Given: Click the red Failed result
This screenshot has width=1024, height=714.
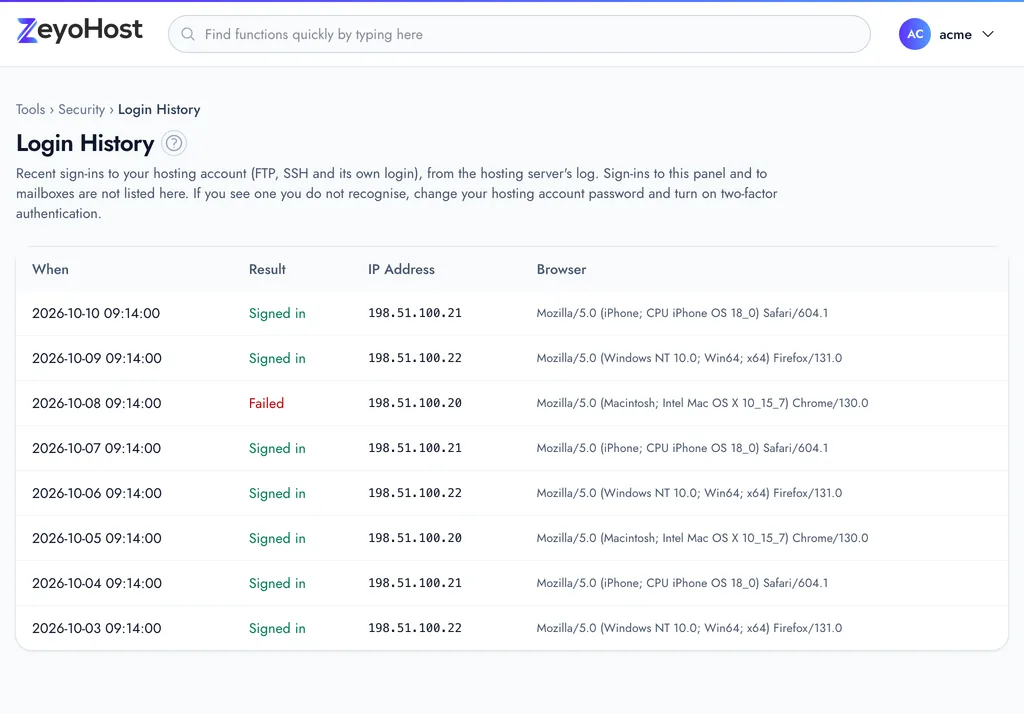Looking at the screenshot, I should [x=266, y=403].
